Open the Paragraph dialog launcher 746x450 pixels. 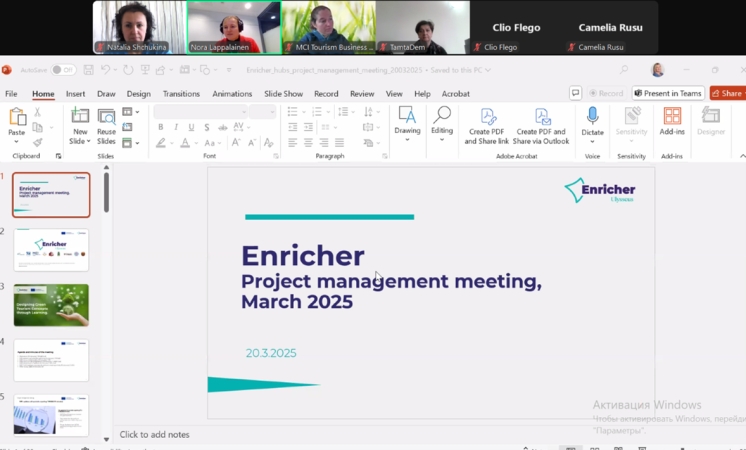(384, 156)
